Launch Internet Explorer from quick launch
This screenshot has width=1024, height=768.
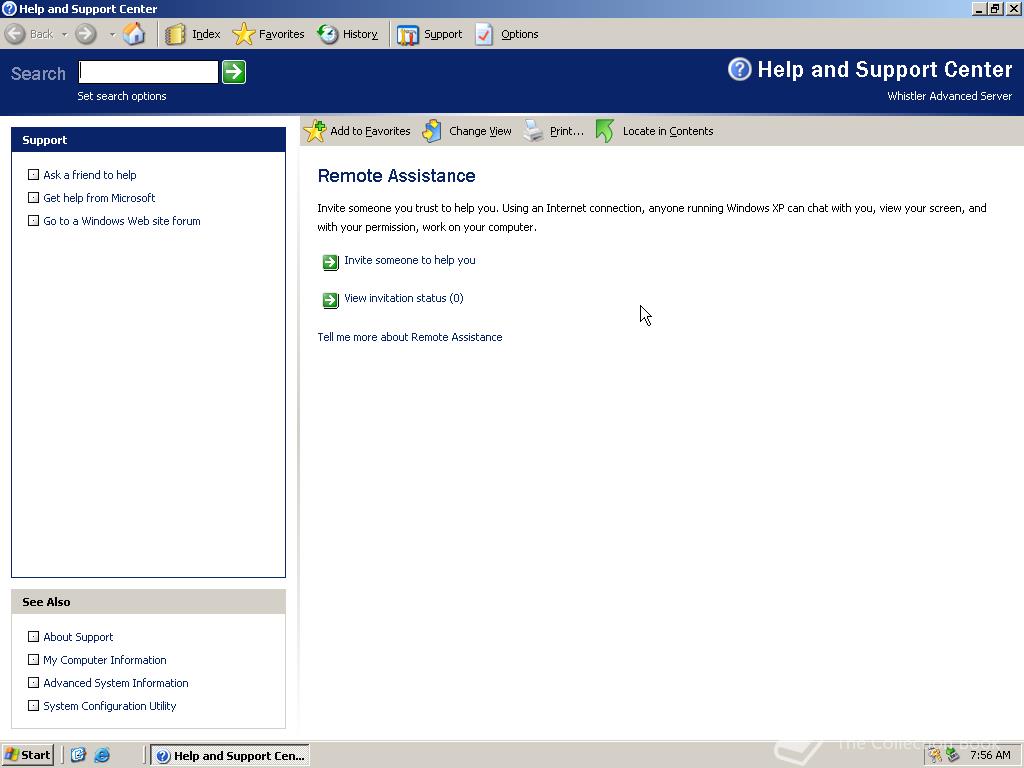pyautogui.click(x=102, y=755)
